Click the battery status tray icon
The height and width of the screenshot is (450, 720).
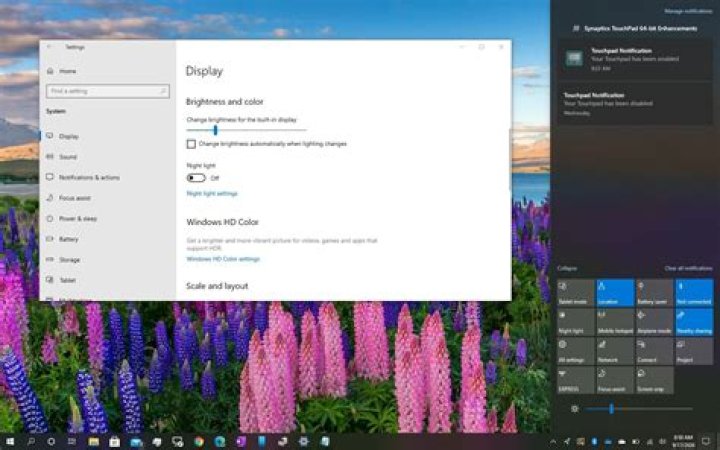(x=636, y=442)
